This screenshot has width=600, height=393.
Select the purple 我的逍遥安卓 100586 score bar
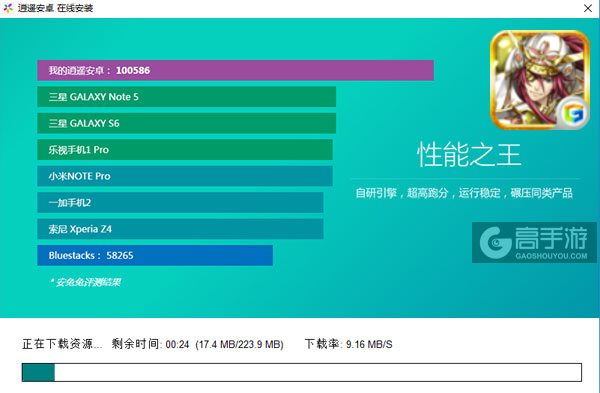(235, 70)
